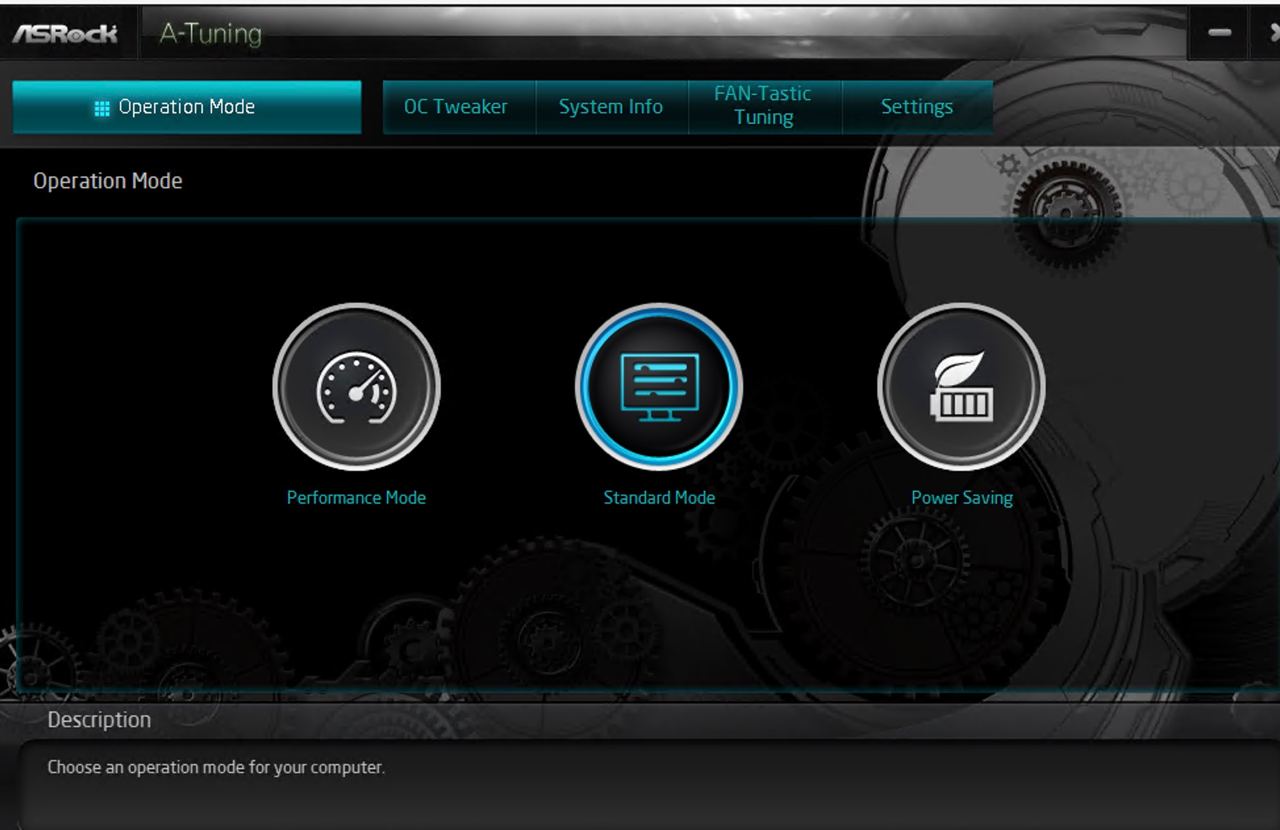Click the Operation Mode section heading
This screenshot has width=1280, height=830.
108,181
